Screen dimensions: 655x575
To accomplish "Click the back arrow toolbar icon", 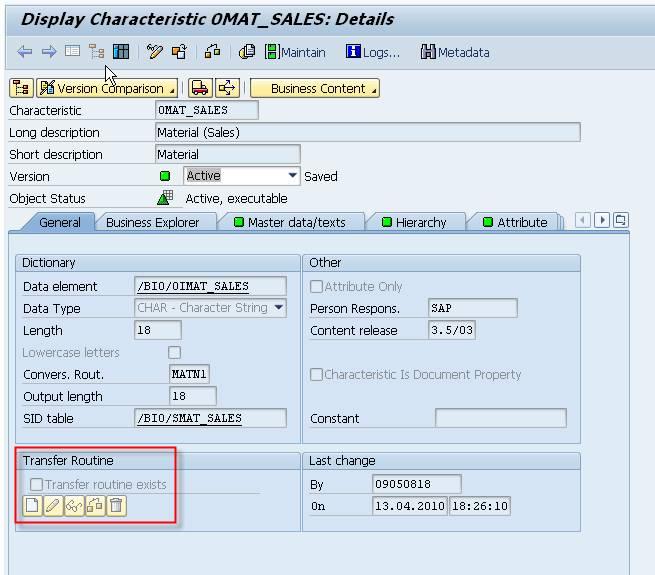I will coord(25,52).
